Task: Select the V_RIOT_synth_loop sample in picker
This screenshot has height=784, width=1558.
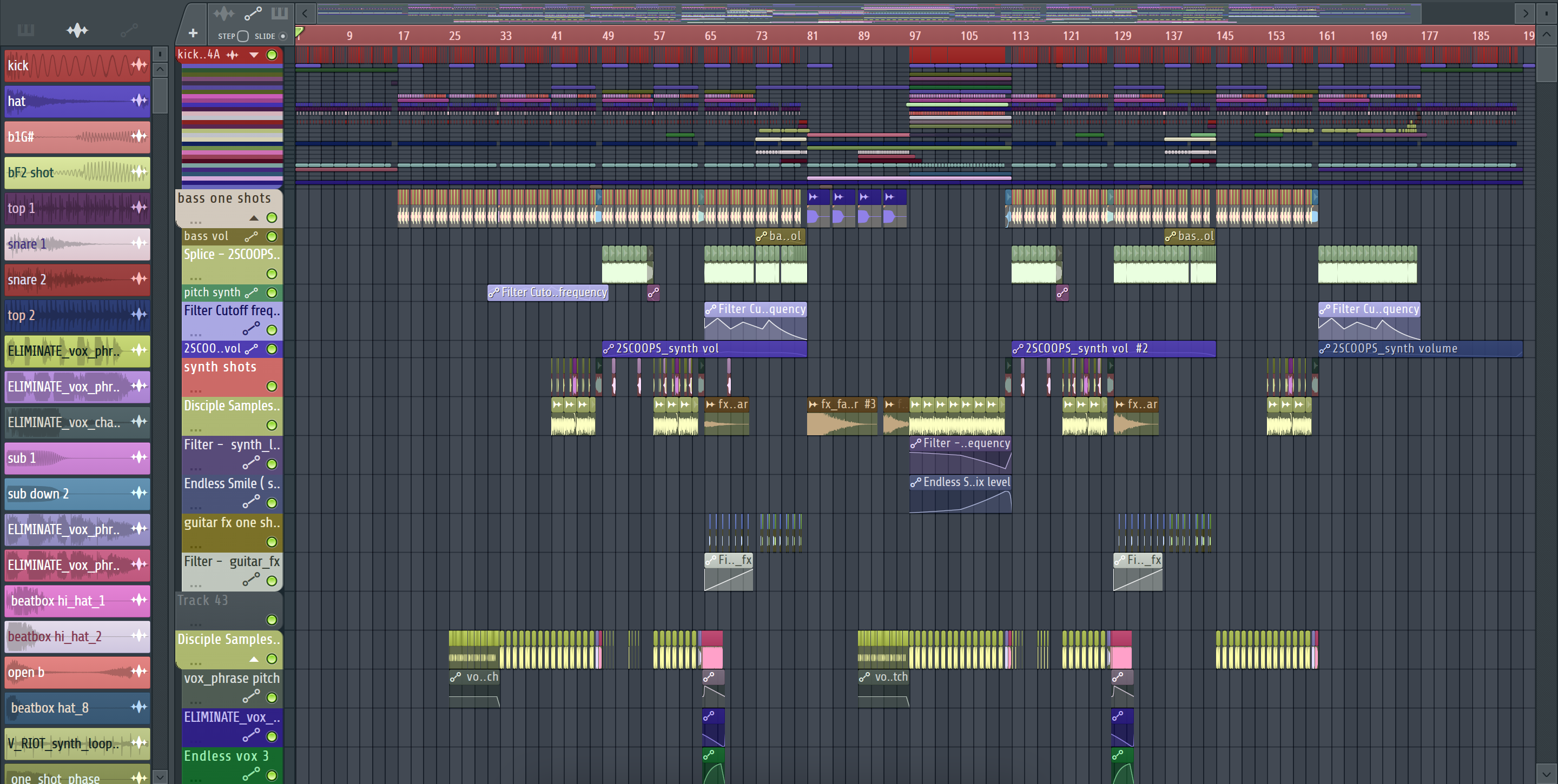Action: [77, 743]
